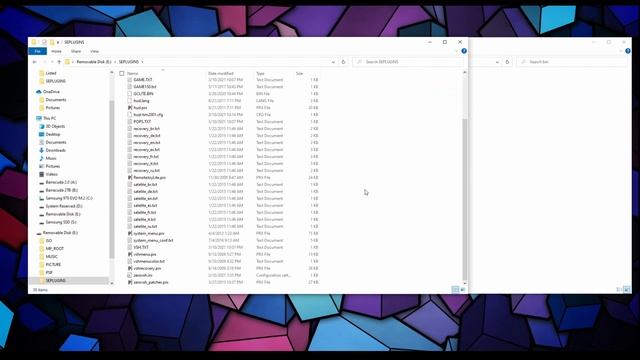Switch to details view in SEPLUGINS window
Viewport: 640px width, 360px height.
click(x=455, y=289)
